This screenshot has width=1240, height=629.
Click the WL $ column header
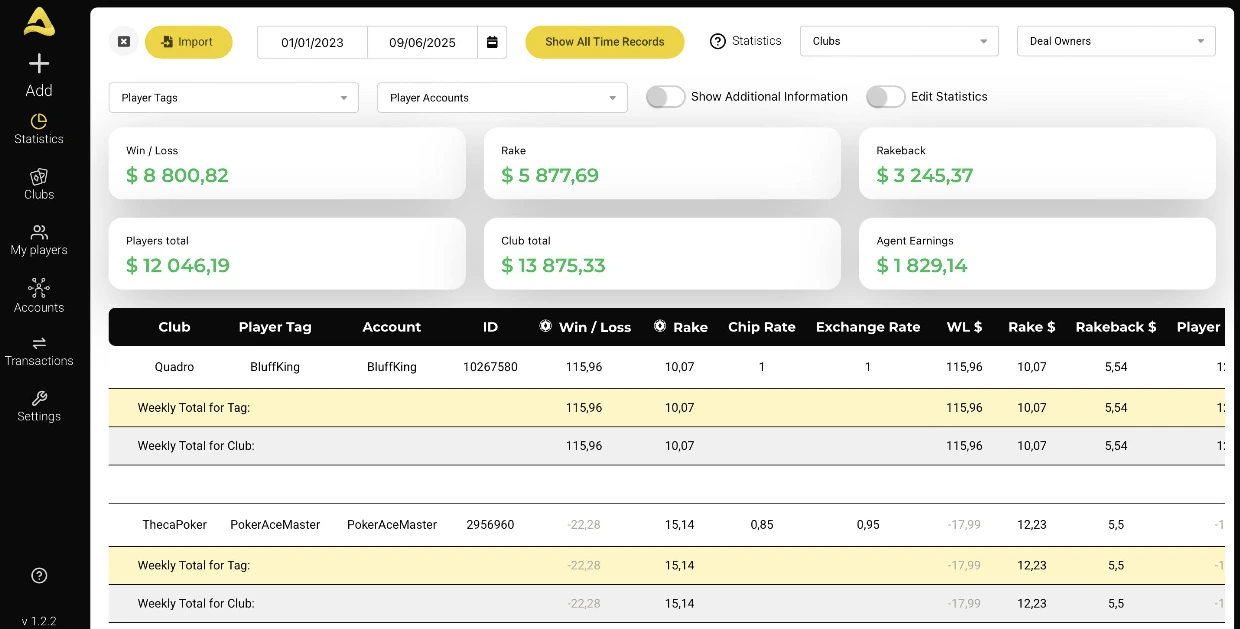[964, 327]
